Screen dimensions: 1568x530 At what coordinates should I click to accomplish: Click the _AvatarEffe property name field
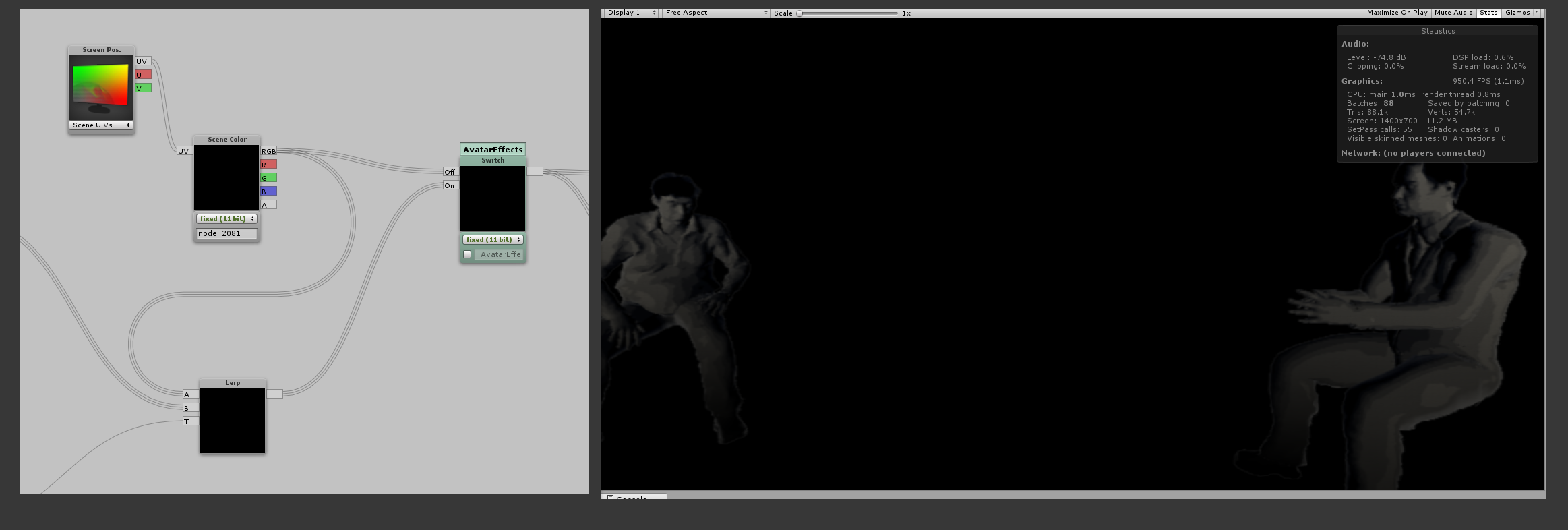(x=499, y=254)
